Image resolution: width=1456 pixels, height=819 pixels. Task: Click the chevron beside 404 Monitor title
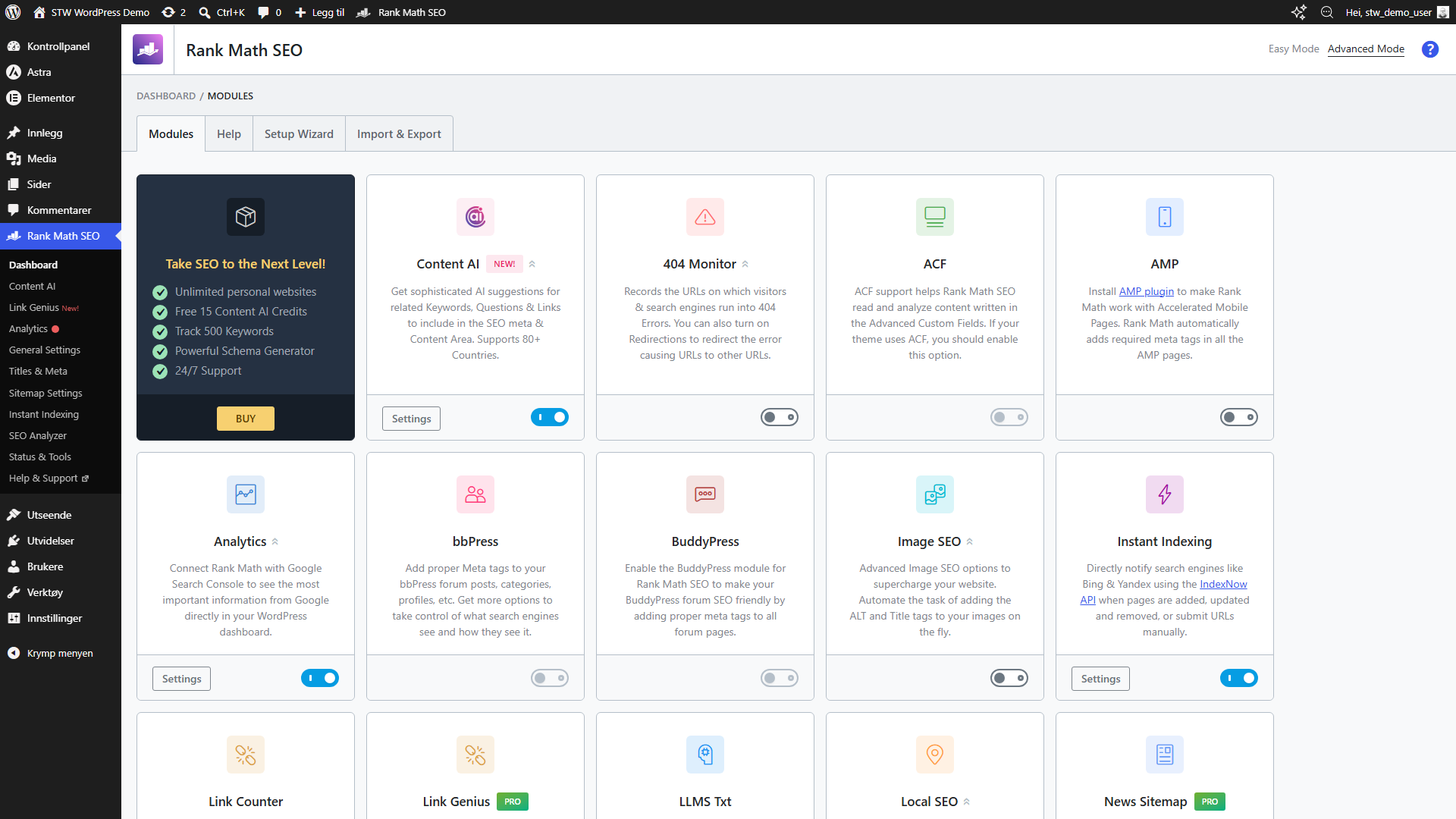tap(745, 264)
